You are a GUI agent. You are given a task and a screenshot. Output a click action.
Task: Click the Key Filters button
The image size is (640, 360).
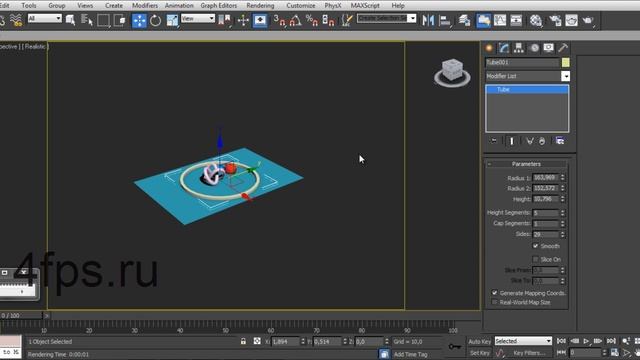tap(529, 353)
